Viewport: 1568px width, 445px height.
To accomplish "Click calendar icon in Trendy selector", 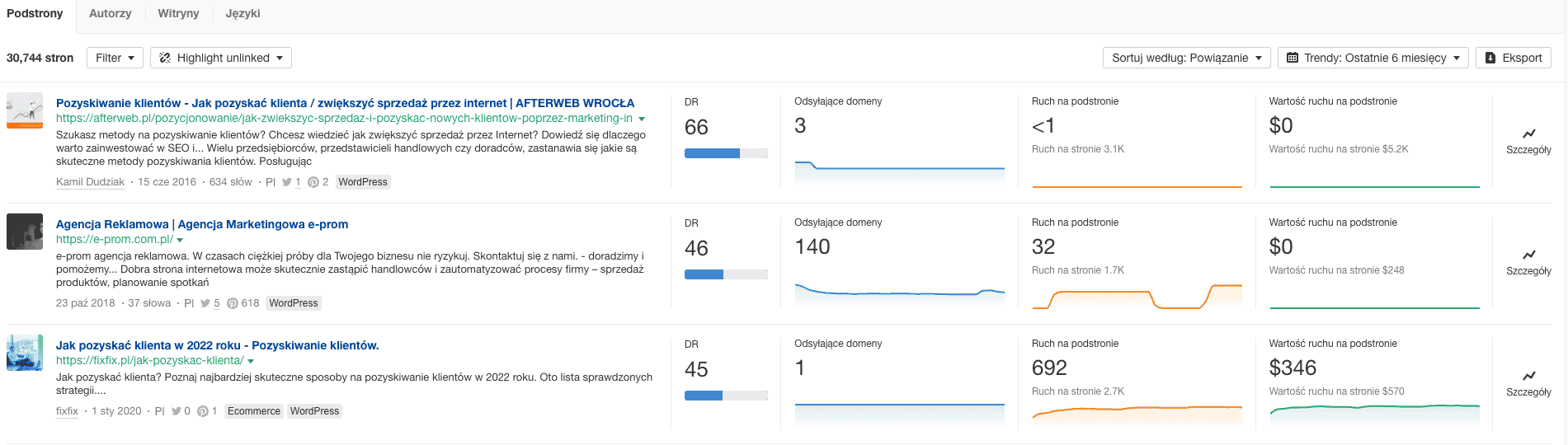I will pos(1293,58).
